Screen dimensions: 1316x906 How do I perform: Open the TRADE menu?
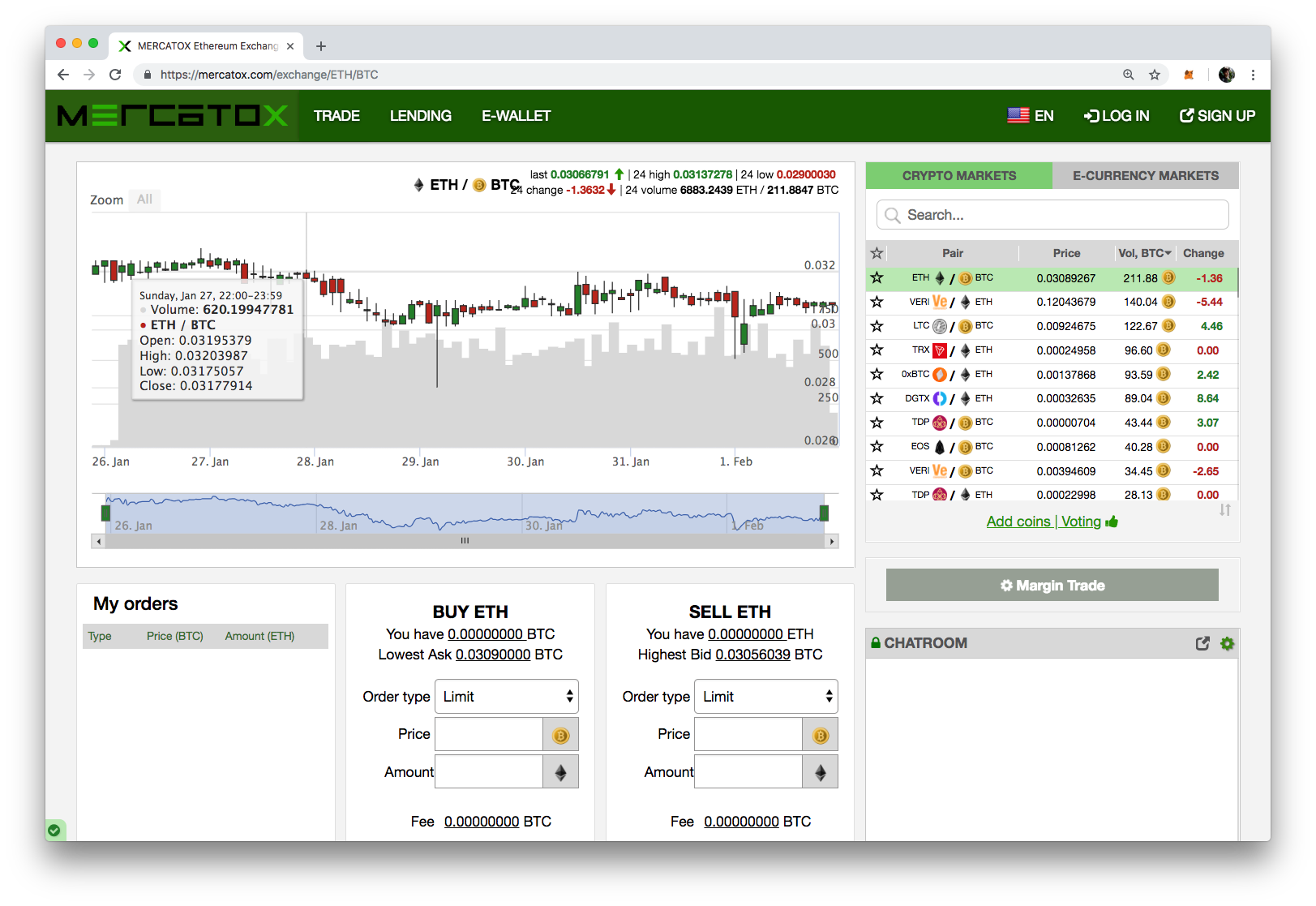337,116
